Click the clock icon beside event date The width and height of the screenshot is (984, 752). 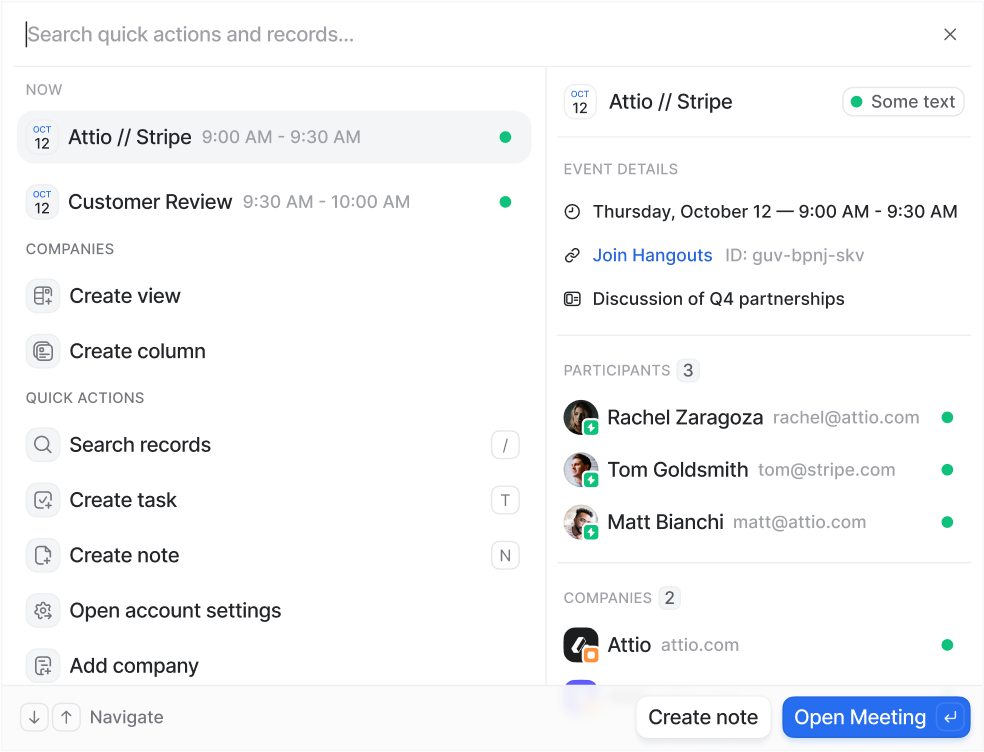571,211
